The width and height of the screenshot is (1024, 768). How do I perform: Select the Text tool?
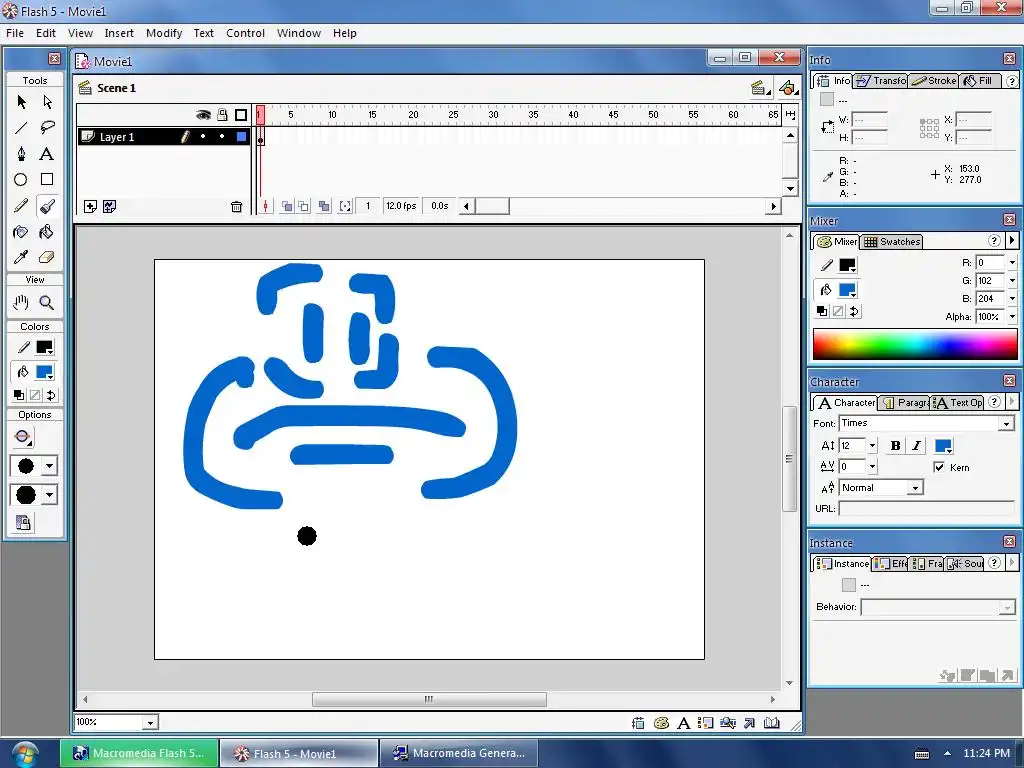click(47, 153)
